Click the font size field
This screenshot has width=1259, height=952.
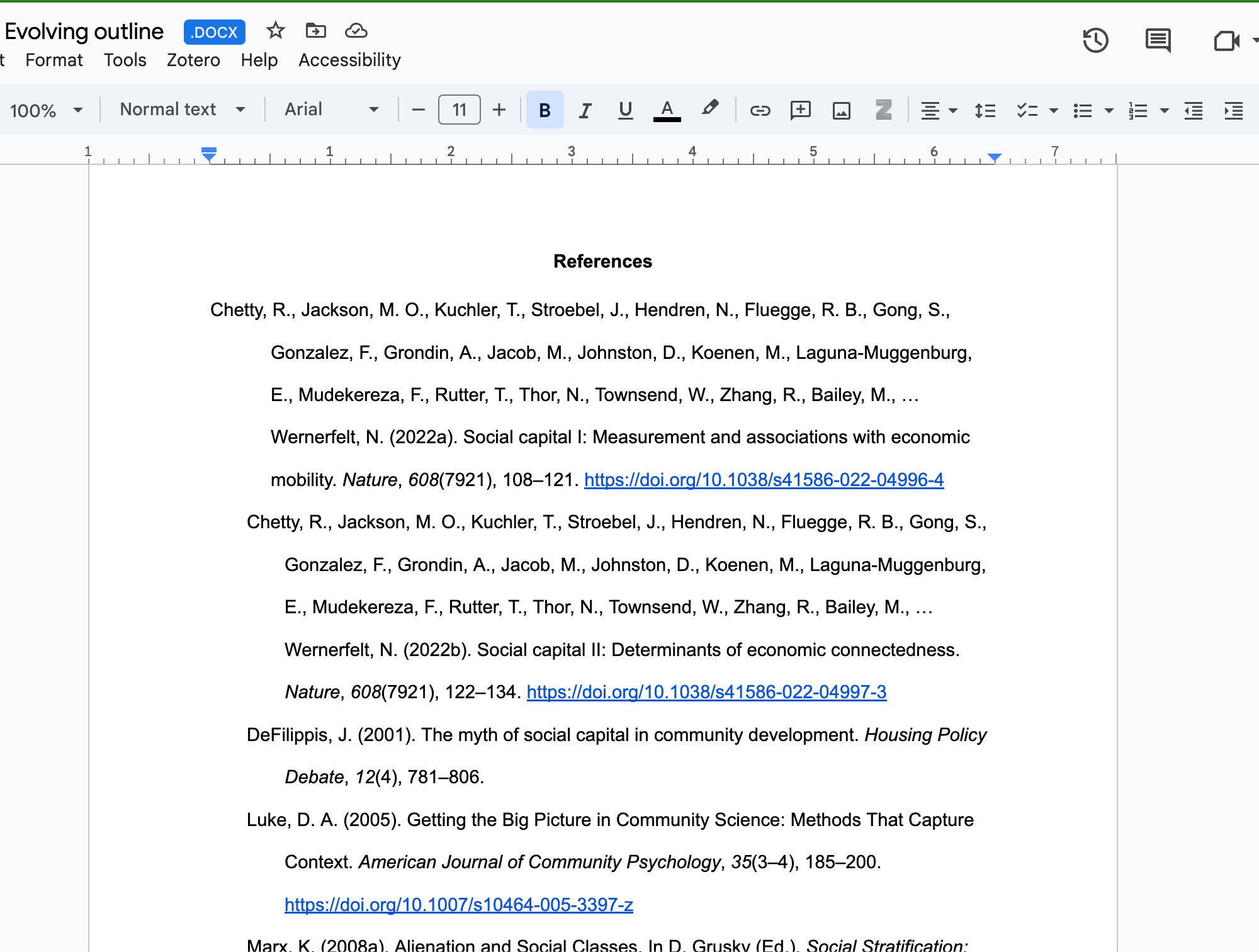pyautogui.click(x=459, y=110)
